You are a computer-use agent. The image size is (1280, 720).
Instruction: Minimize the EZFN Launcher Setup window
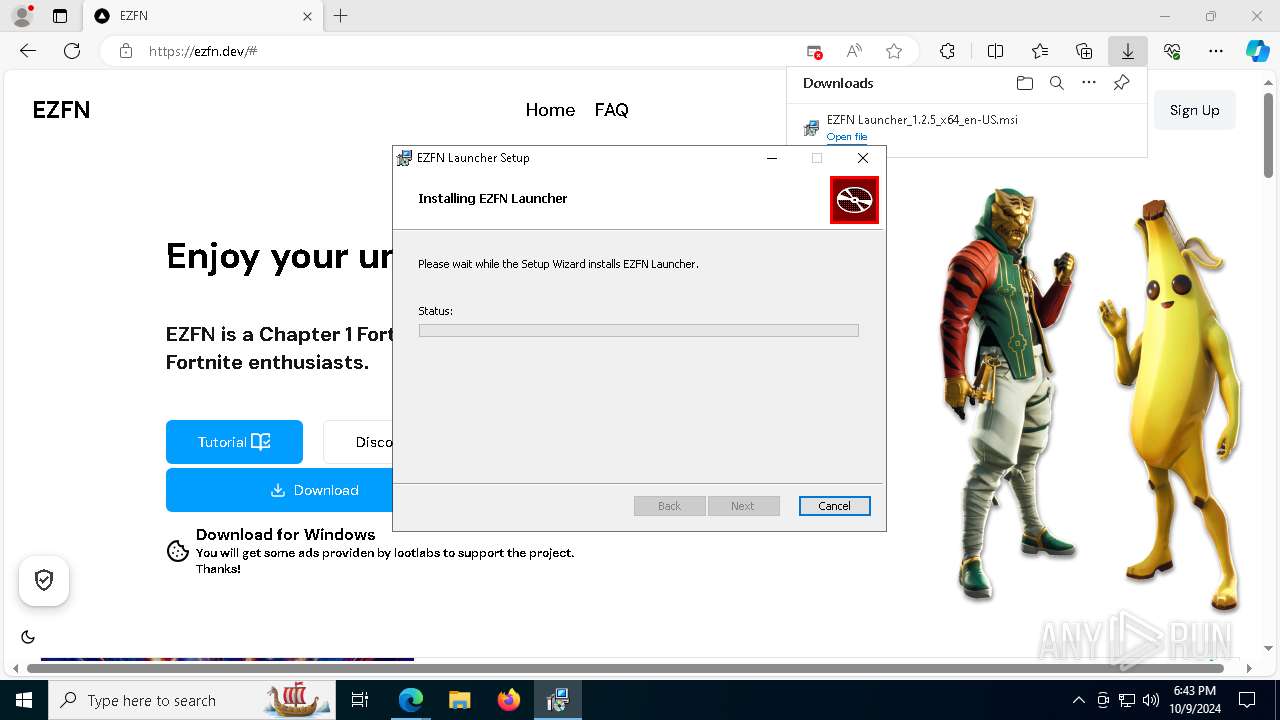(x=772, y=158)
